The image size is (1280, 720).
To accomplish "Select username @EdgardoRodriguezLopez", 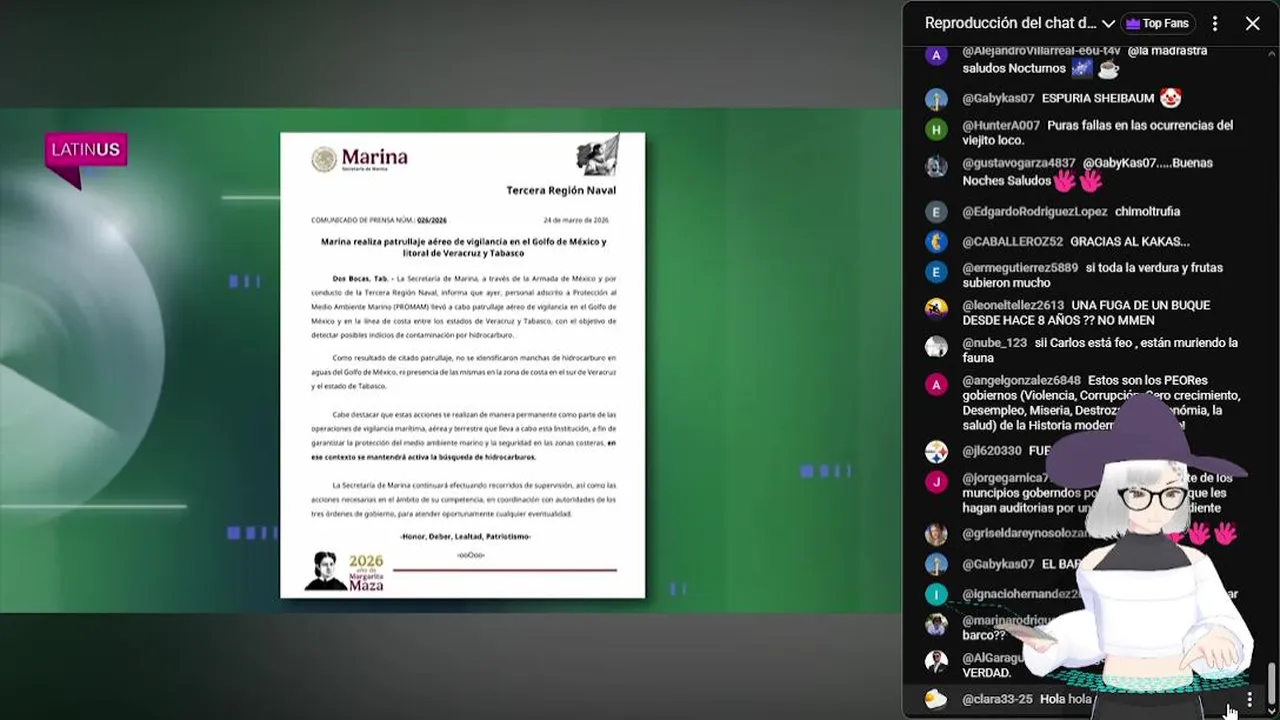I will (1035, 212).
